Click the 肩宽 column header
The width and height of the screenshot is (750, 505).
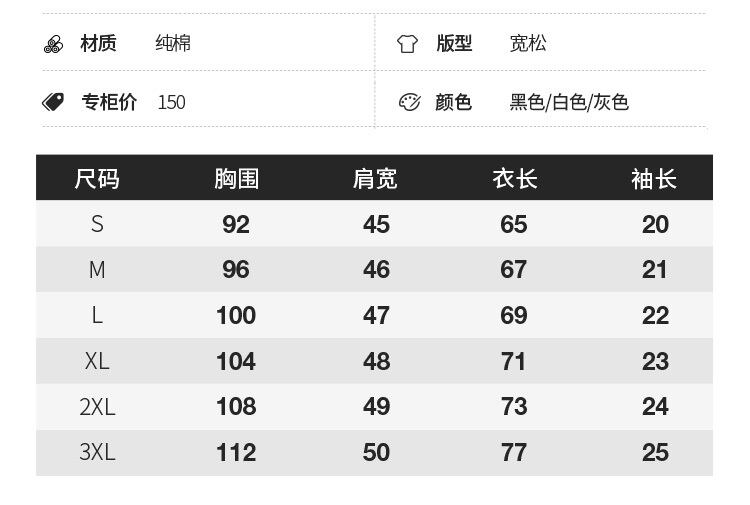375,179
